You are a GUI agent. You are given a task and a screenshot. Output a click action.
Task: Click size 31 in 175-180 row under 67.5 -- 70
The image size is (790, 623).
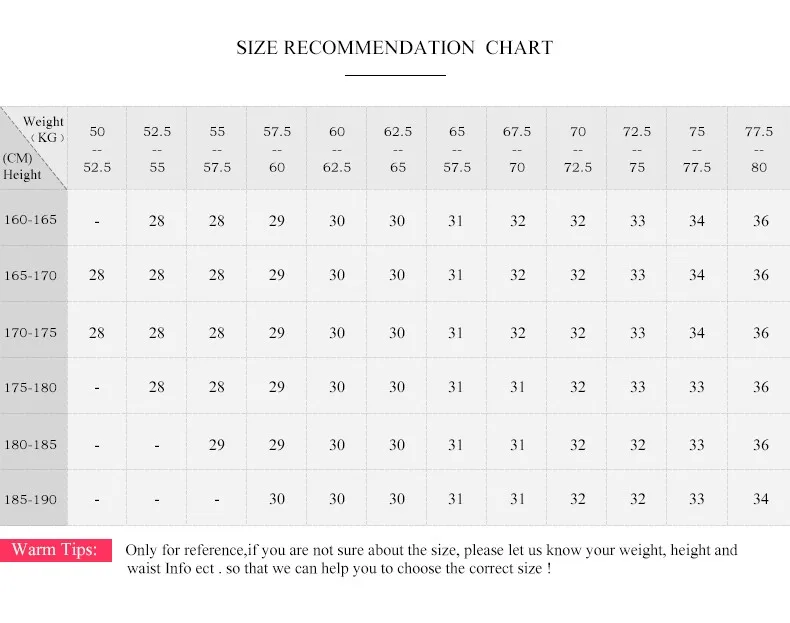tap(517, 387)
